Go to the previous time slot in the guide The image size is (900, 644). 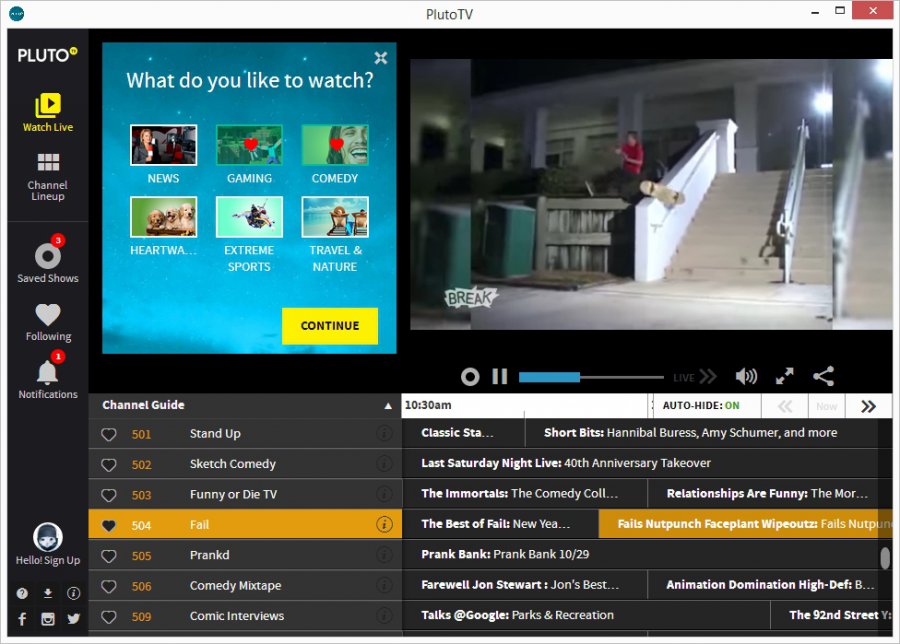pyautogui.click(x=785, y=406)
